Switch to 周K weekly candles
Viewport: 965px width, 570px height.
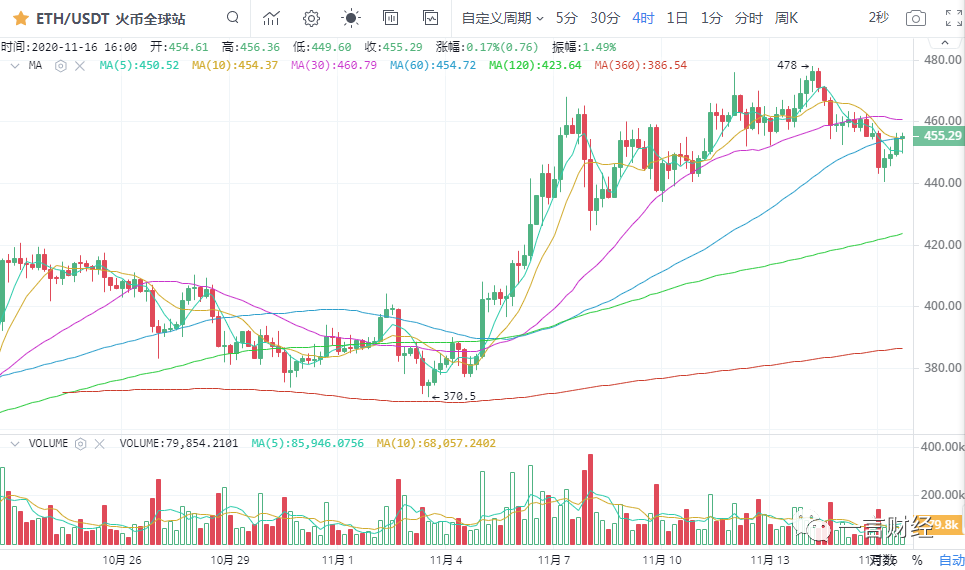(x=786, y=18)
